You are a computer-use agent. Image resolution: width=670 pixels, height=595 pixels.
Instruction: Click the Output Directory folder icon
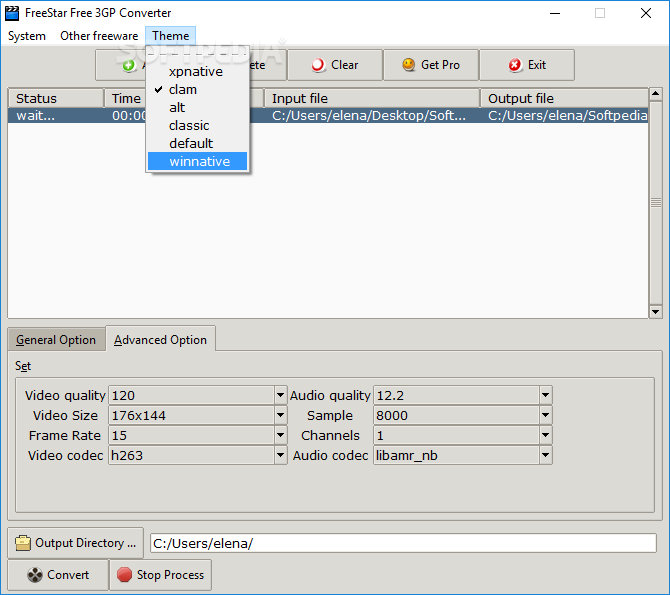click(23, 543)
